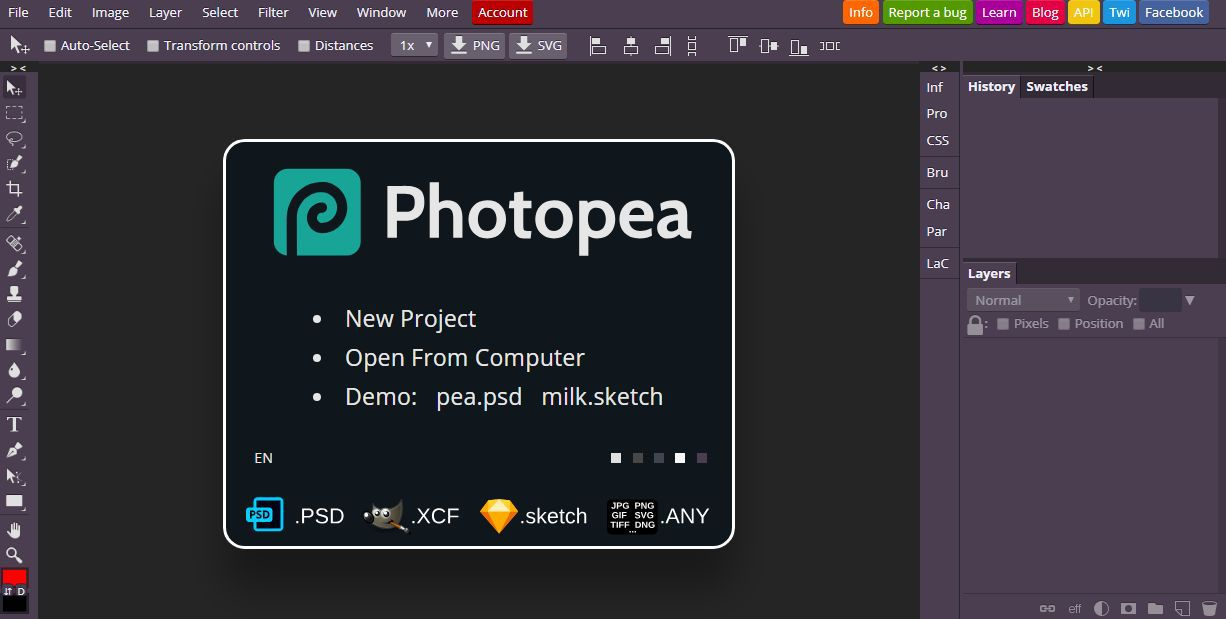The height and width of the screenshot is (619, 1226).
Task: Toggle lock Pixels checkbox
Action: [x=1003, y=324]
